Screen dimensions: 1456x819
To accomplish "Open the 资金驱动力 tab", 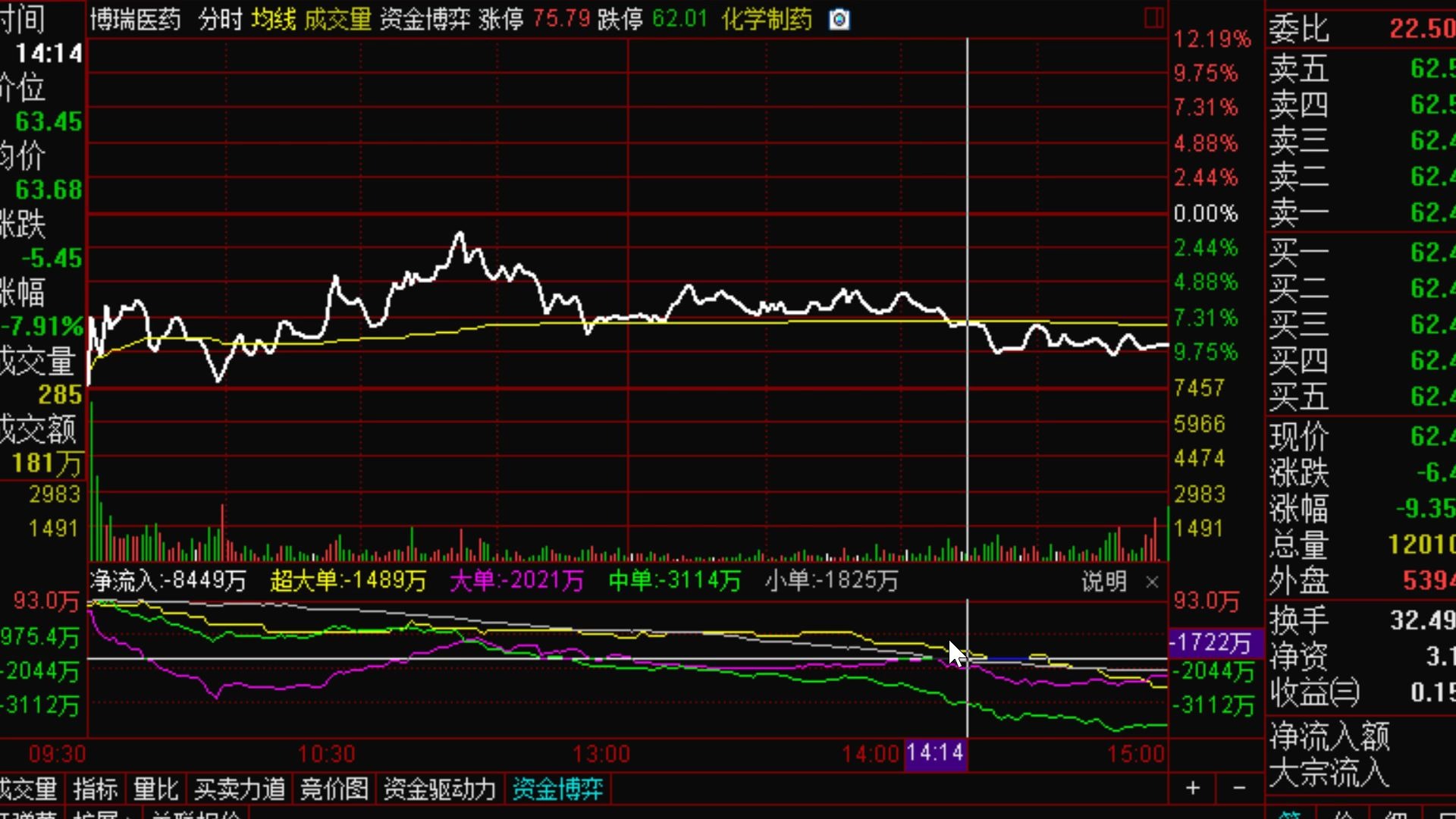I will tap(439, 789).
